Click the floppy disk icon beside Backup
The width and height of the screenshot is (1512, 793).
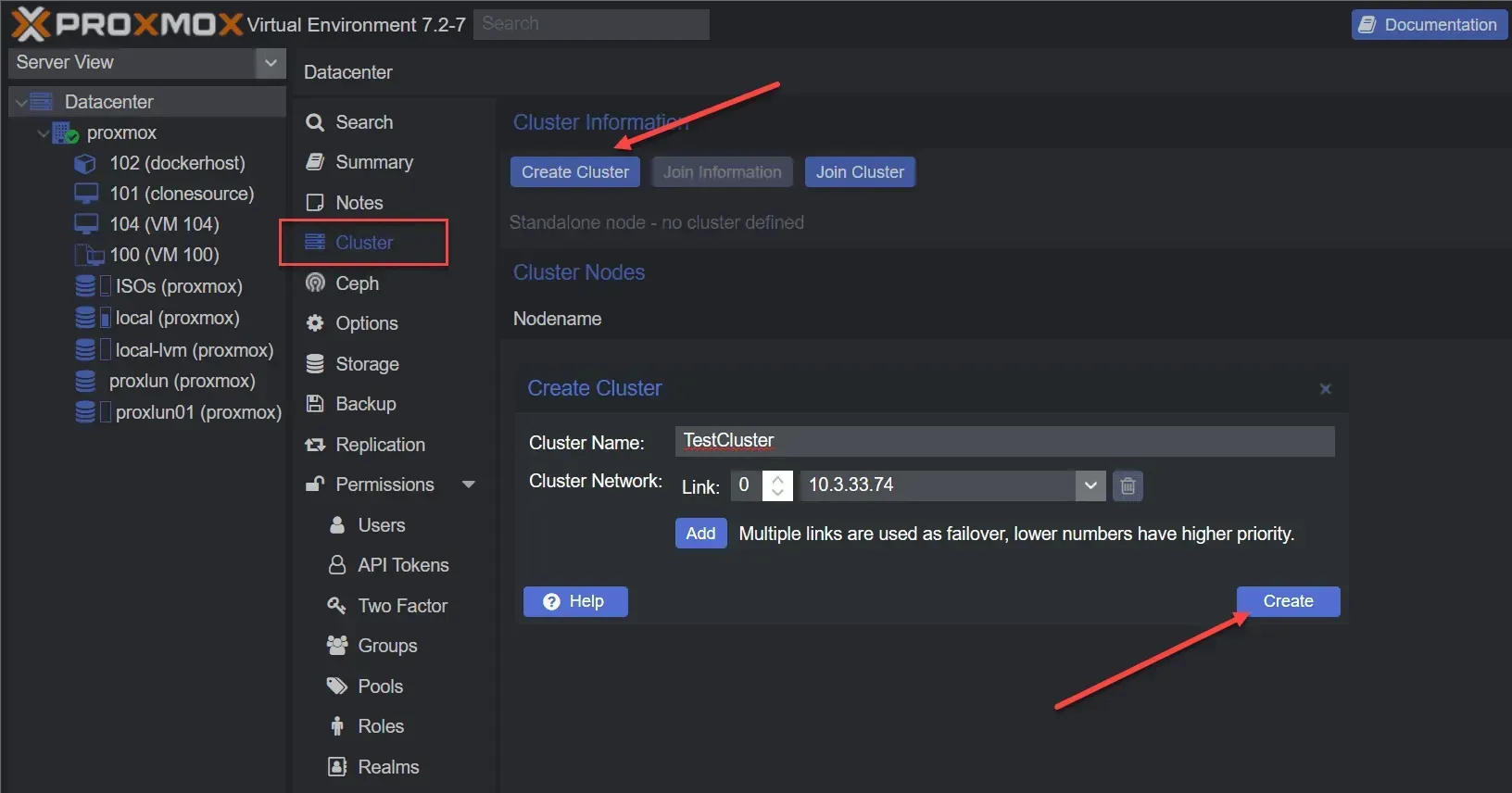tap(315, 404)
